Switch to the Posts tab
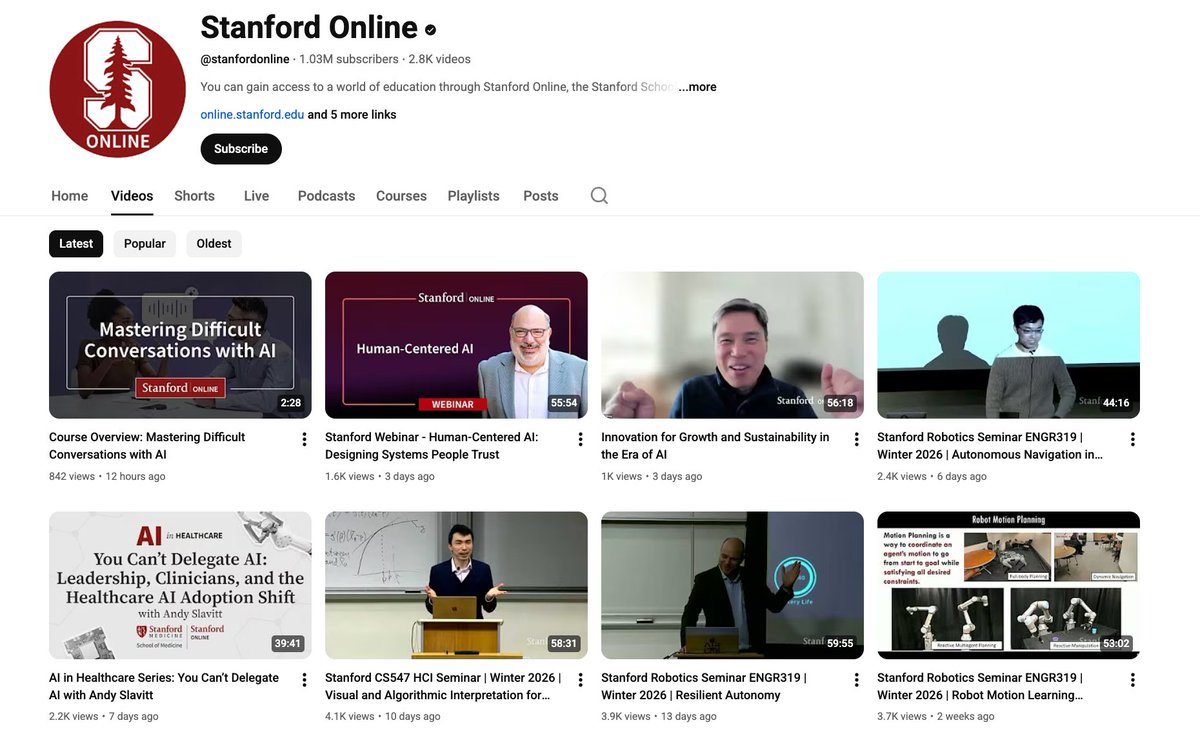 click(x=541, y=196)
